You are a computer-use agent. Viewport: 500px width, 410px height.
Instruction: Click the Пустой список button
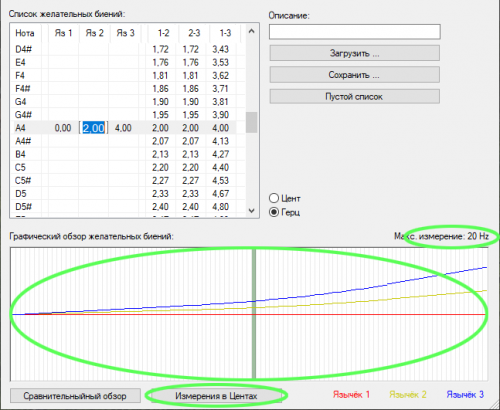(355, 97)
